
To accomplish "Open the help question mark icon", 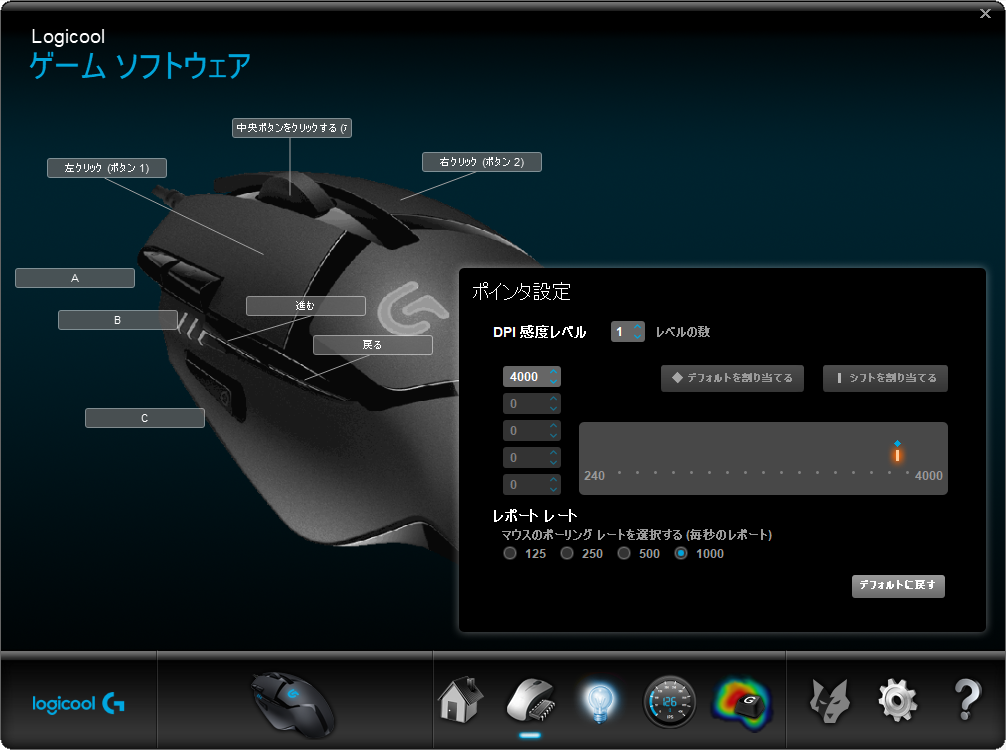I will click(x=967, y=700).
